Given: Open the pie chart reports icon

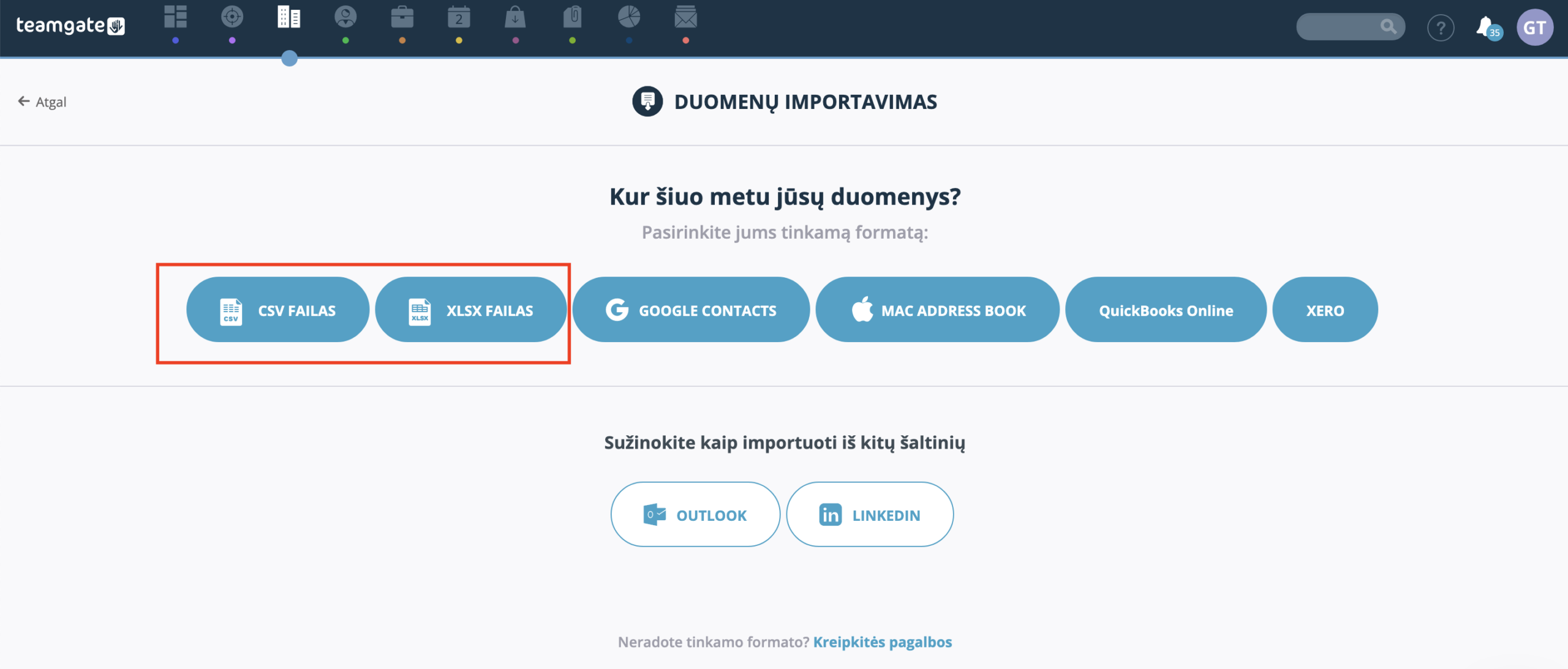Looking at the screenshot, I should coord(629,17).
